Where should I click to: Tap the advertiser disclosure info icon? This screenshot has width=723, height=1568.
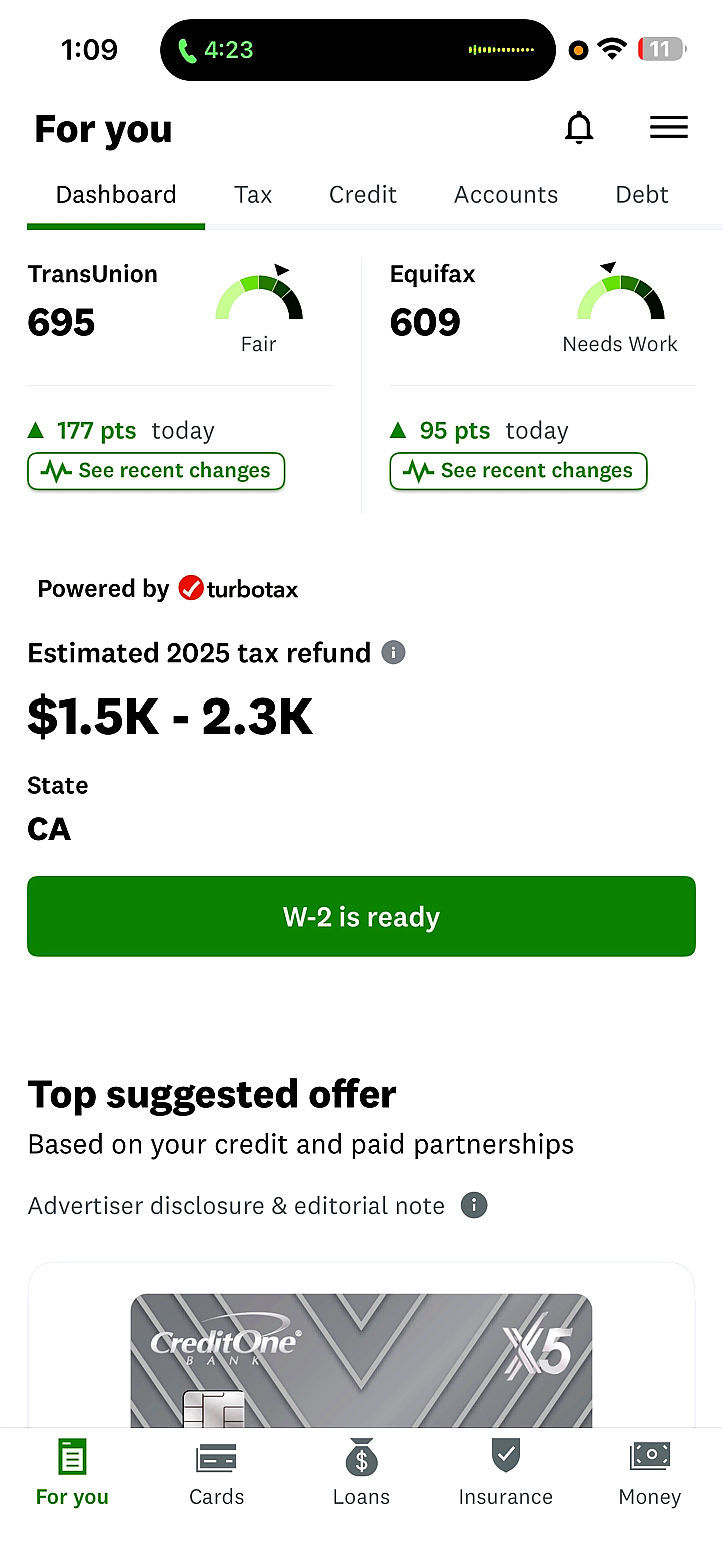474,1205
